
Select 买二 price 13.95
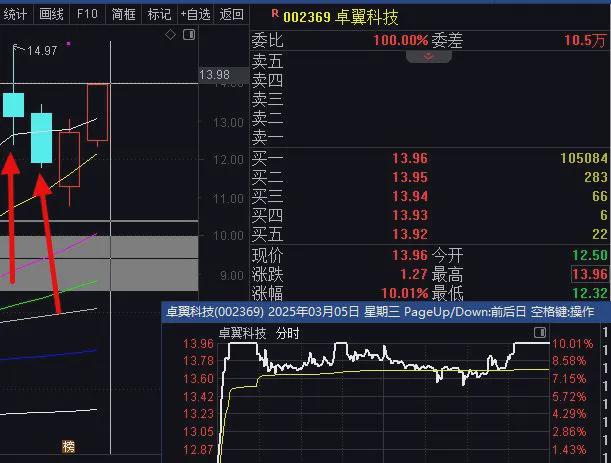click(x=410, y=177)
